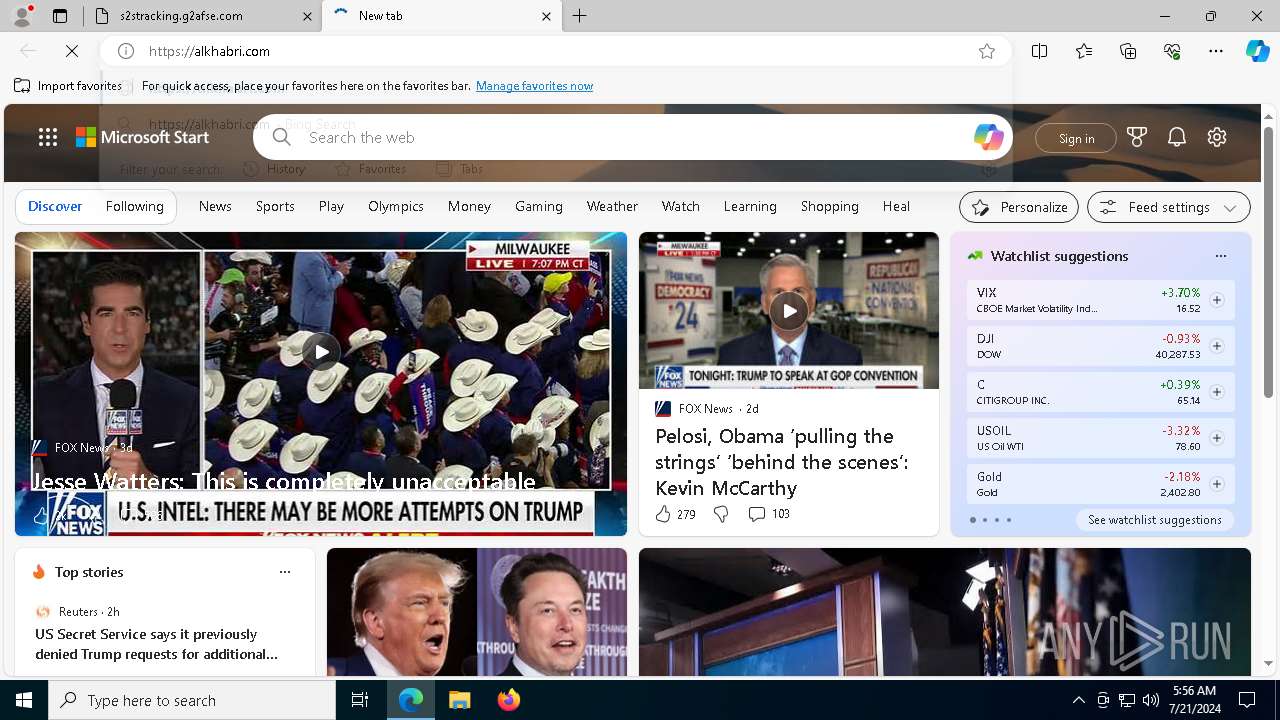The height and width of the screenshot is (720, 1280).
Task: Stop loading the page
Action: (72, 51)
